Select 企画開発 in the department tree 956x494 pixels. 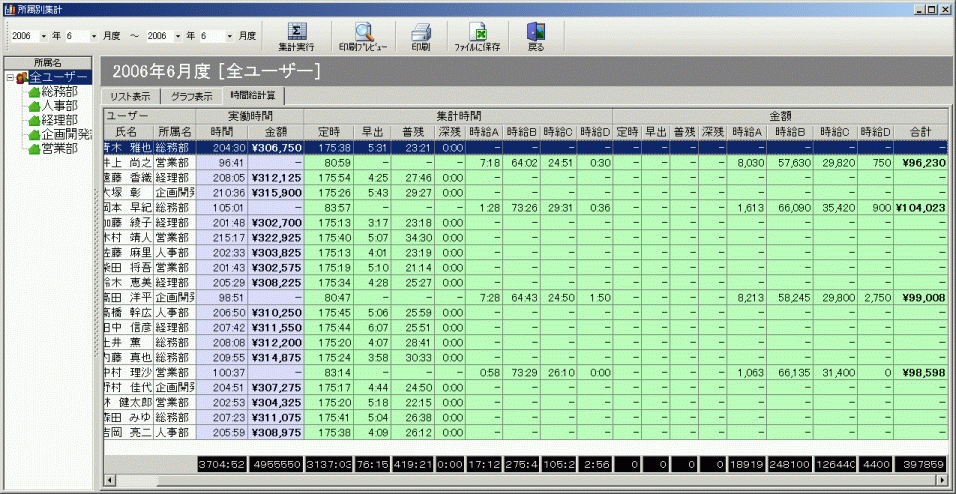click(66, 135)
